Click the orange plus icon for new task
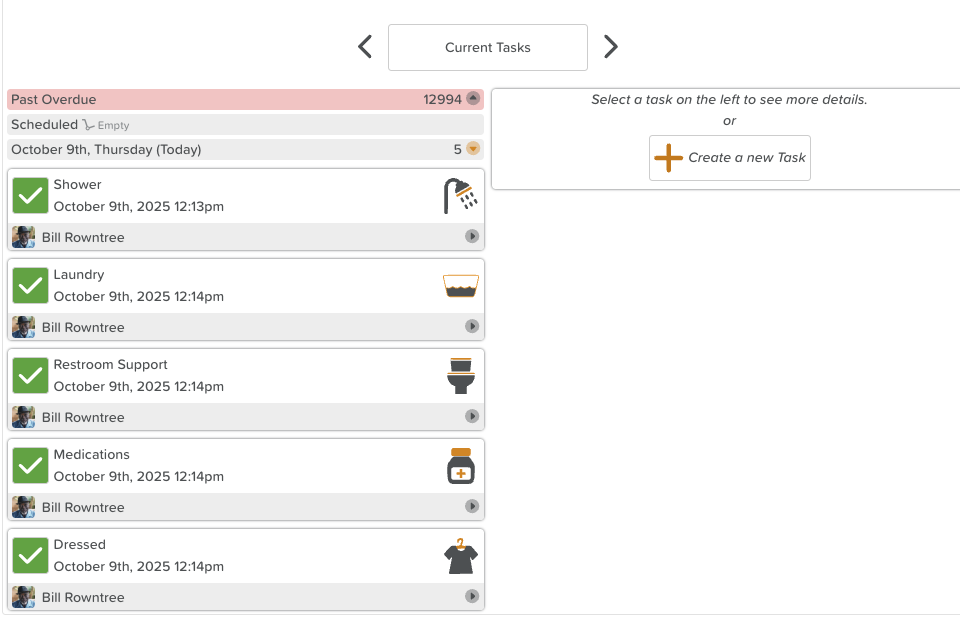 coord(668,158)
